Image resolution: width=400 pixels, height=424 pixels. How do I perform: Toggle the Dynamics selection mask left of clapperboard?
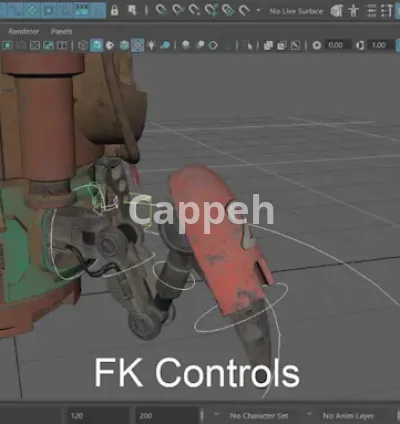[x=65, y=10]
